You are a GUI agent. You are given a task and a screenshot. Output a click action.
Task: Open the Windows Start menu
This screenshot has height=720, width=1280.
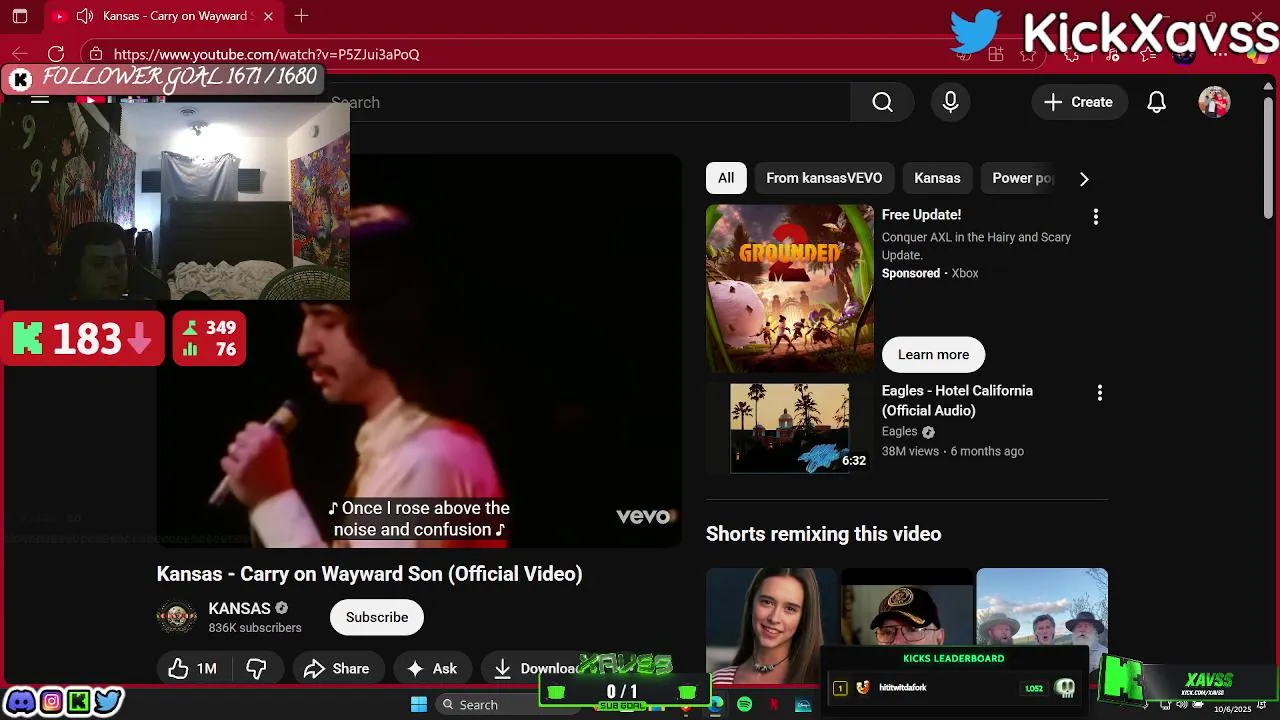pyautogui.click(x=419, y=705)
